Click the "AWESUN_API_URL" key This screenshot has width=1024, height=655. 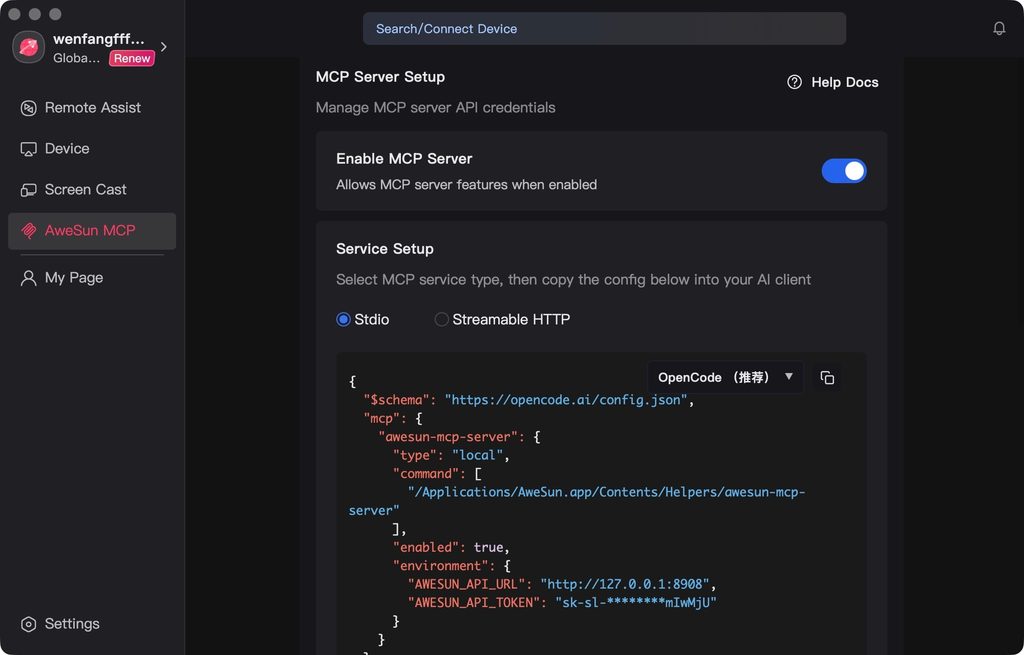(x=467, y=584)
